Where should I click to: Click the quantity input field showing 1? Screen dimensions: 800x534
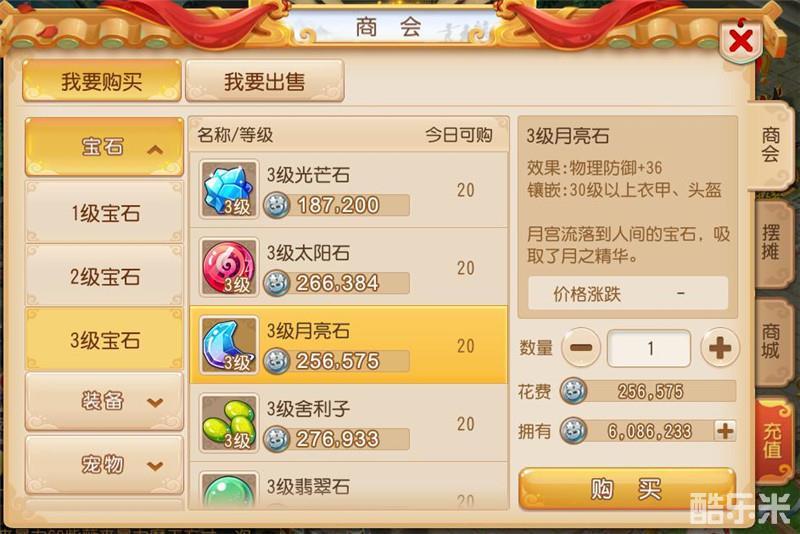(649, 348)
